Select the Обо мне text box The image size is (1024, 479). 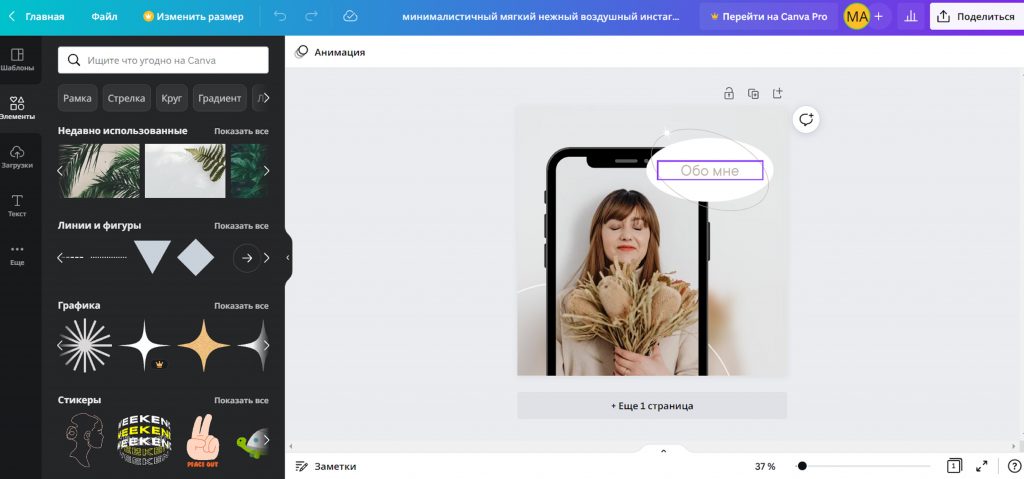tap(710, 171)
